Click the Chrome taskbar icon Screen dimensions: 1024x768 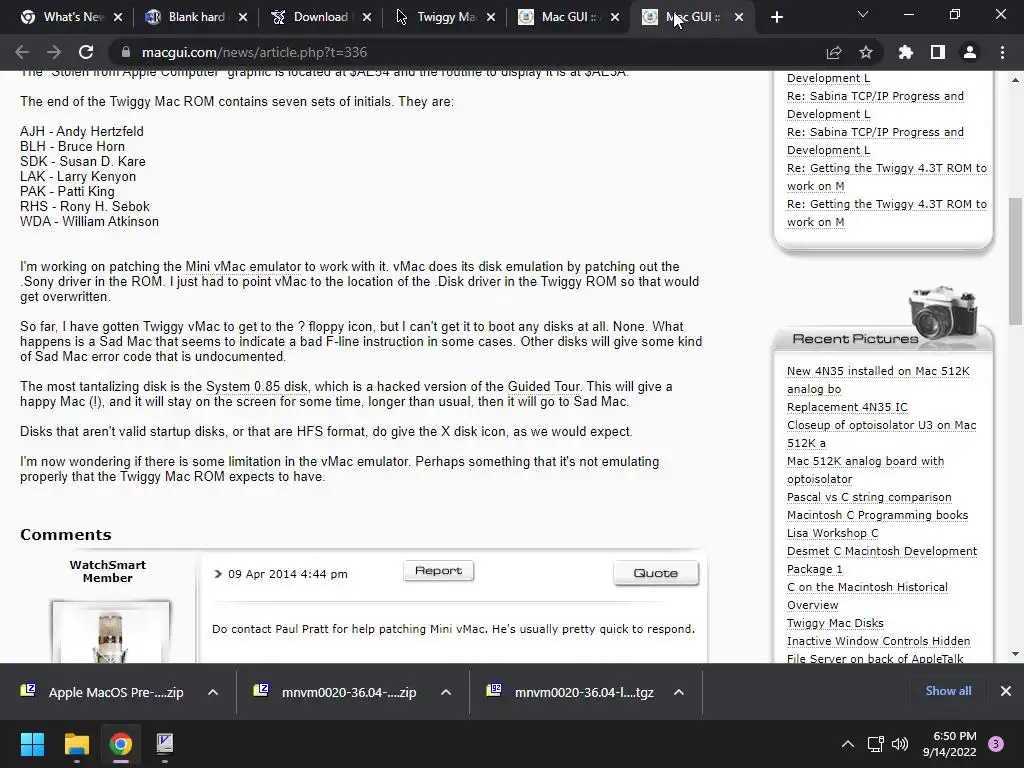click(121, 744)
